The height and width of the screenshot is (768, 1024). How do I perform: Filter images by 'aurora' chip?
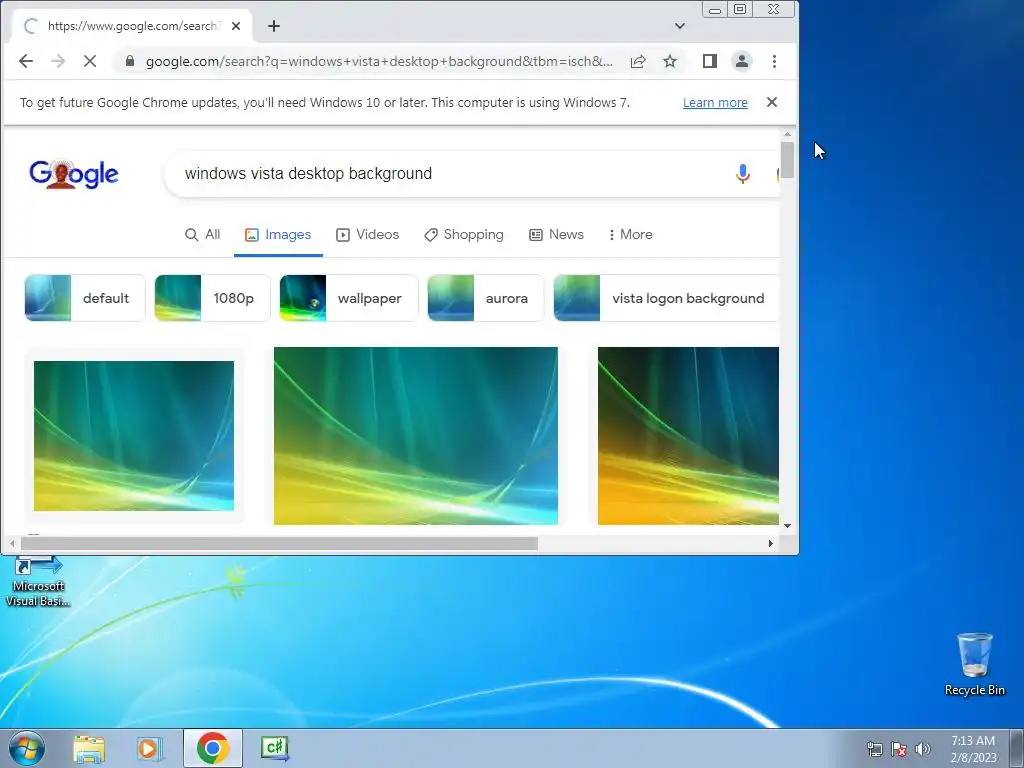pos(485,298)
